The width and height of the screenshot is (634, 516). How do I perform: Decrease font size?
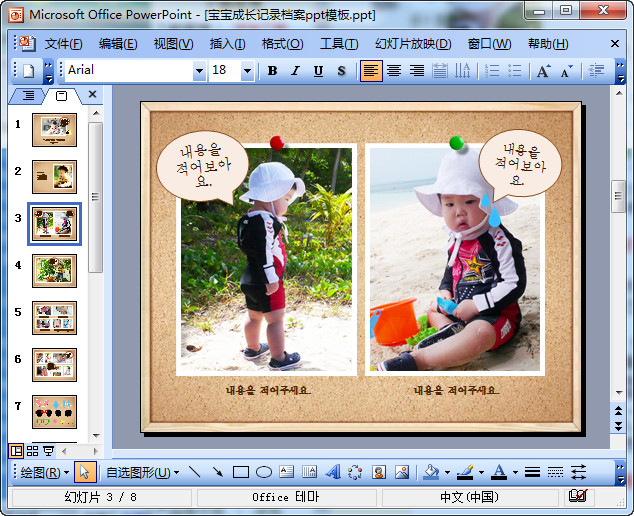coord(566,71)
